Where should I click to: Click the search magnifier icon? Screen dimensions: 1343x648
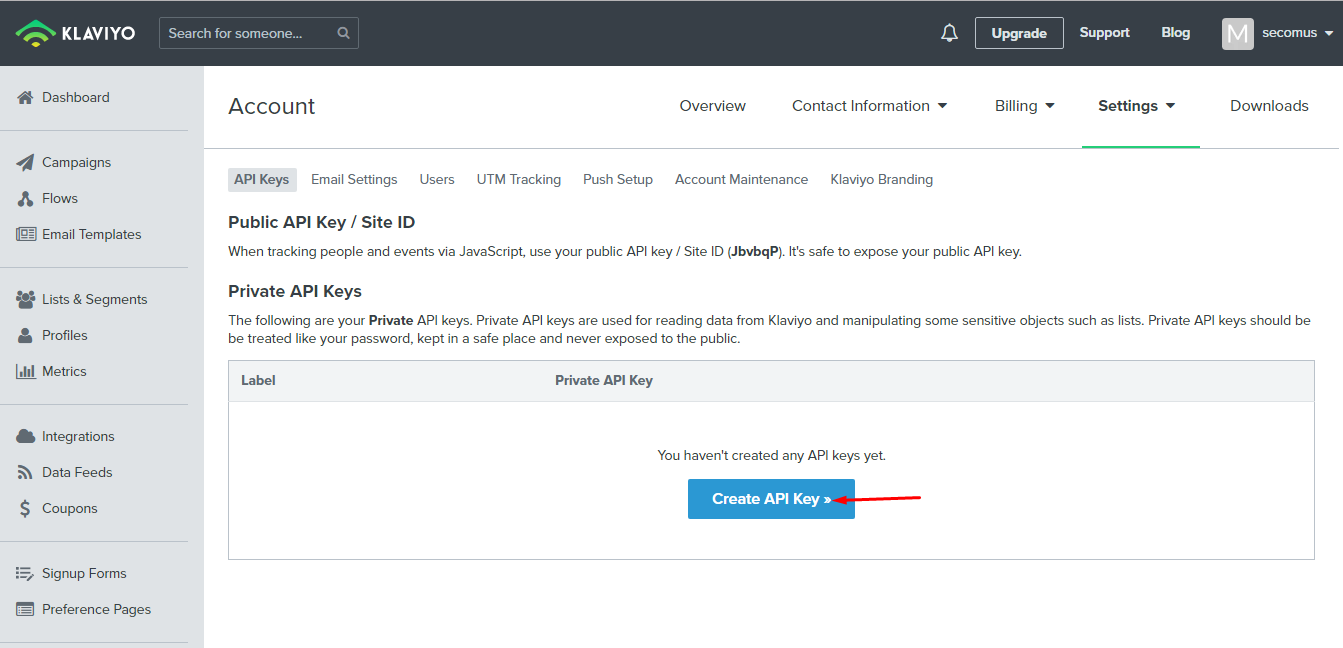point(343,33)
